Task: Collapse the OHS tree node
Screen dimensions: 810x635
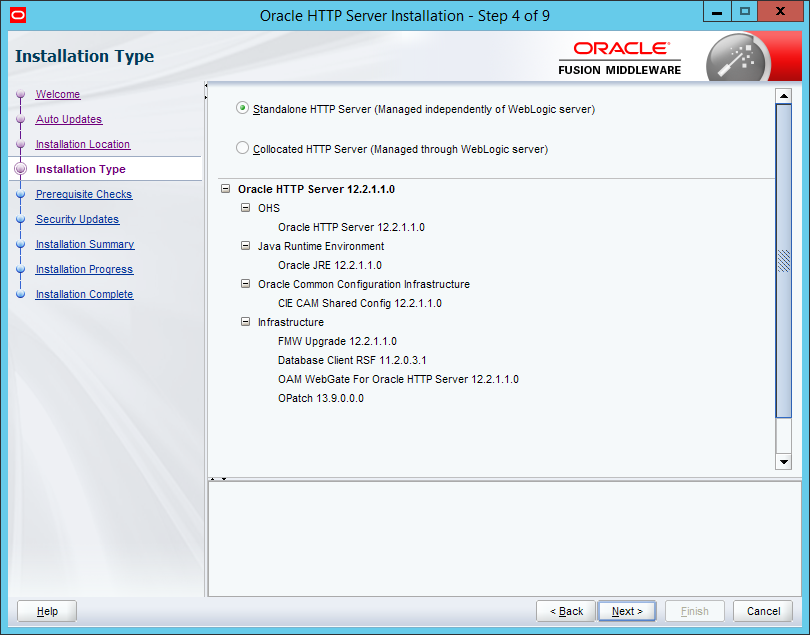Action: [246, 208]
